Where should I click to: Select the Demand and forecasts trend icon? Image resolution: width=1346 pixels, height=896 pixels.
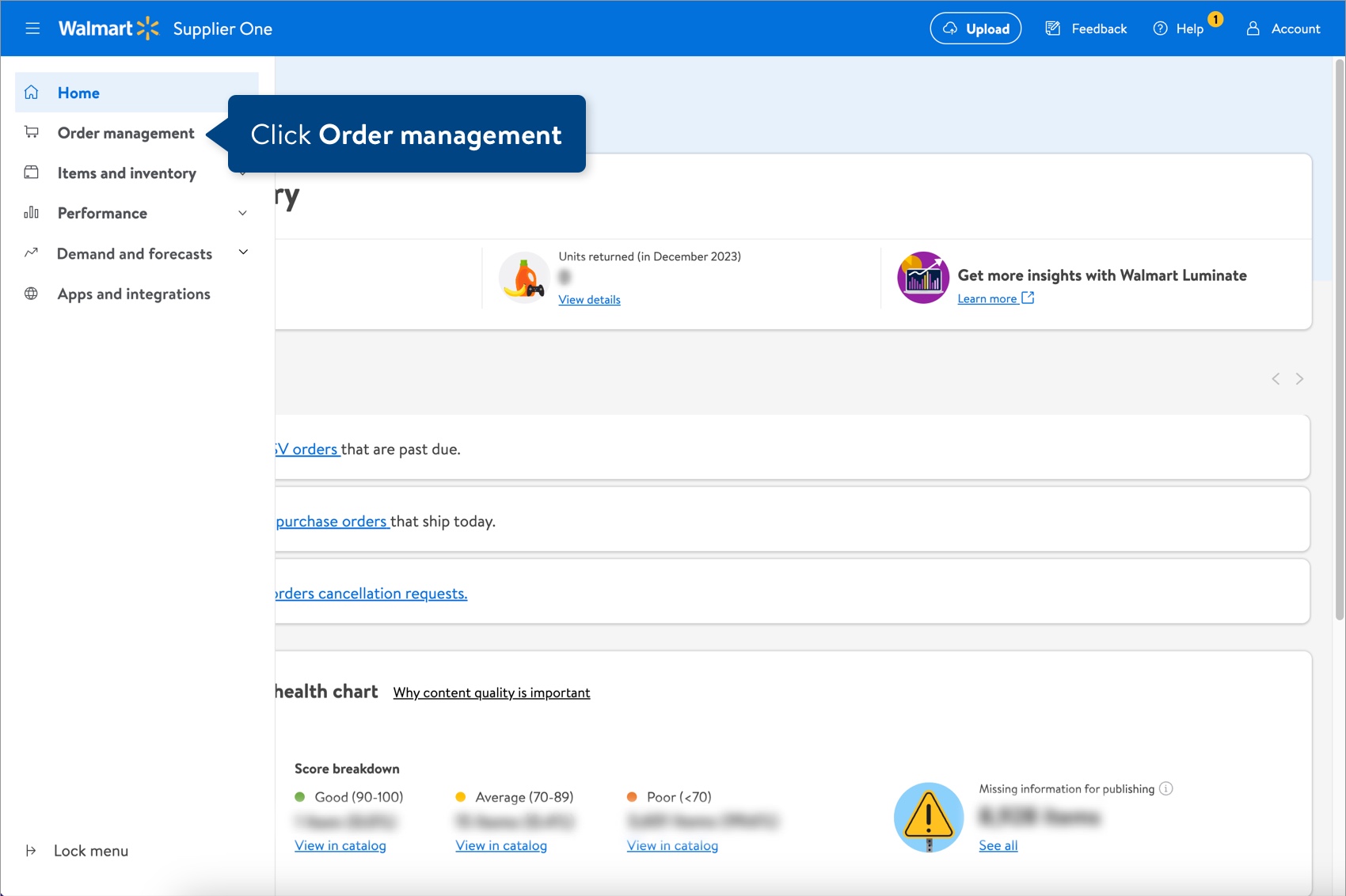click(31, 252)
